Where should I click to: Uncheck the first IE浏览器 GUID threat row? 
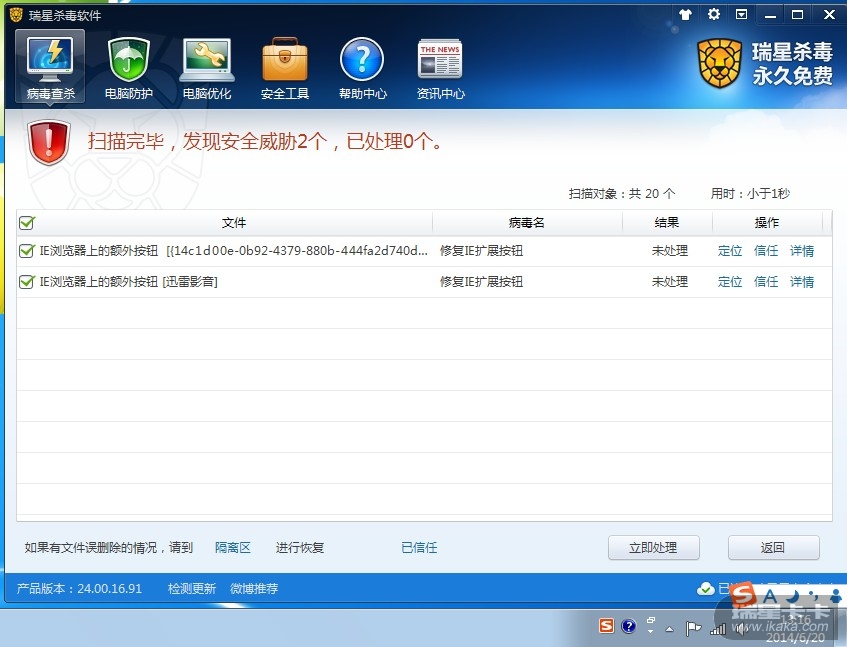tap(27, 251)
